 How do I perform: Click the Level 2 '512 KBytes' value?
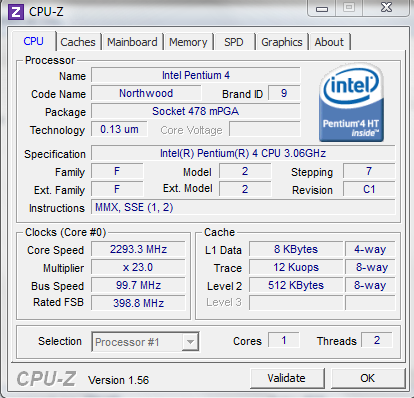tap(296, 285)
